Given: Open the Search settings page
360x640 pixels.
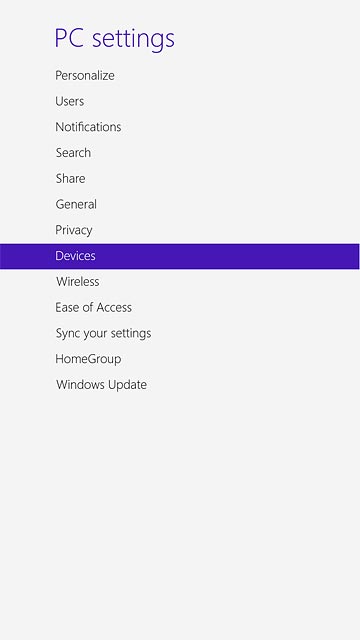Looking at the screenshot, I should tap(73, 153).
